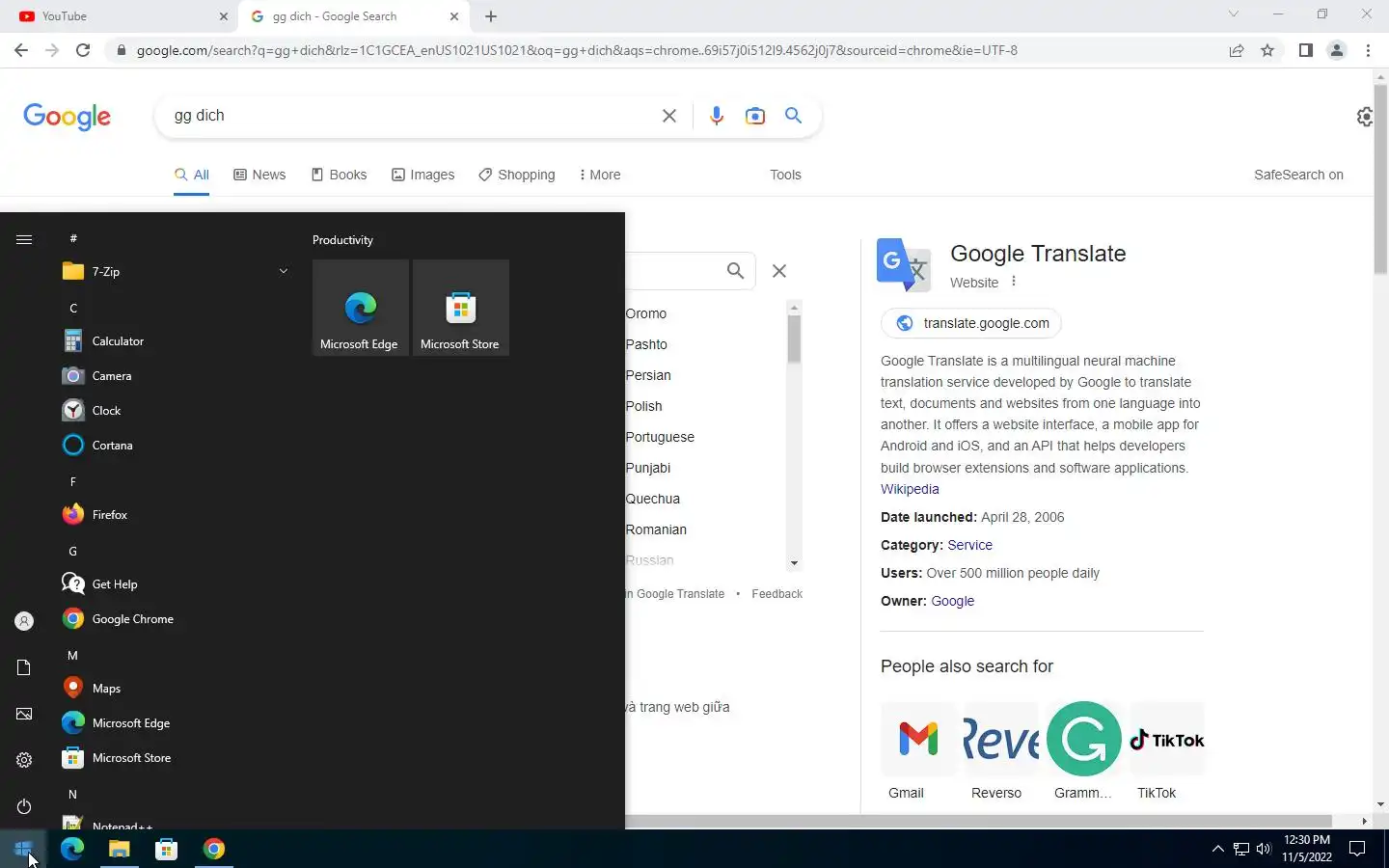Switch to the News results tab
The image size is (1389, 868).
tap(259, 175)
